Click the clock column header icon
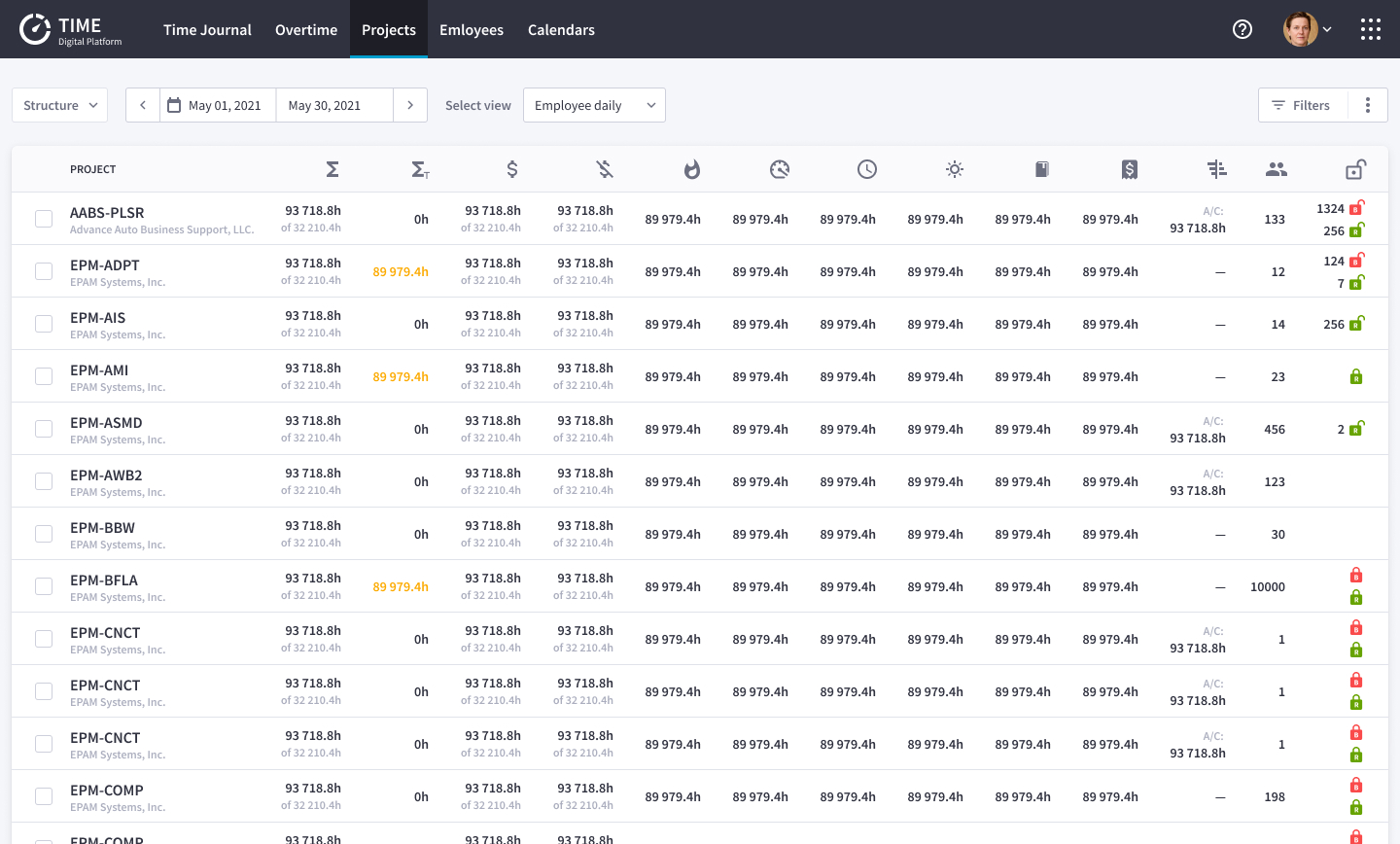Image resolution: width=1400 pixels, height=844 pixels. [x=866, y=169]
